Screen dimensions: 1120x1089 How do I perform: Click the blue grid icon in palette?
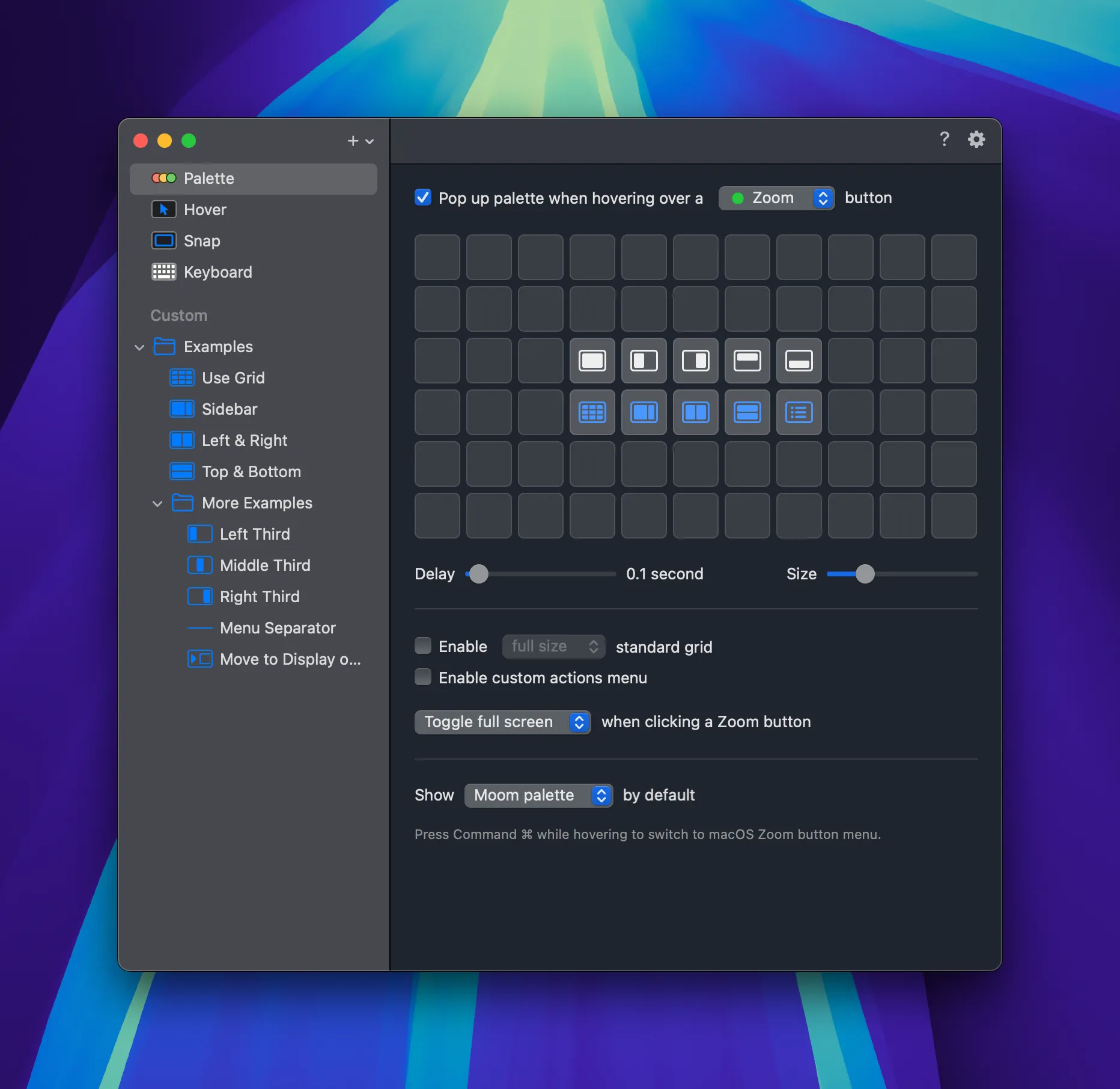pos(592,412)
